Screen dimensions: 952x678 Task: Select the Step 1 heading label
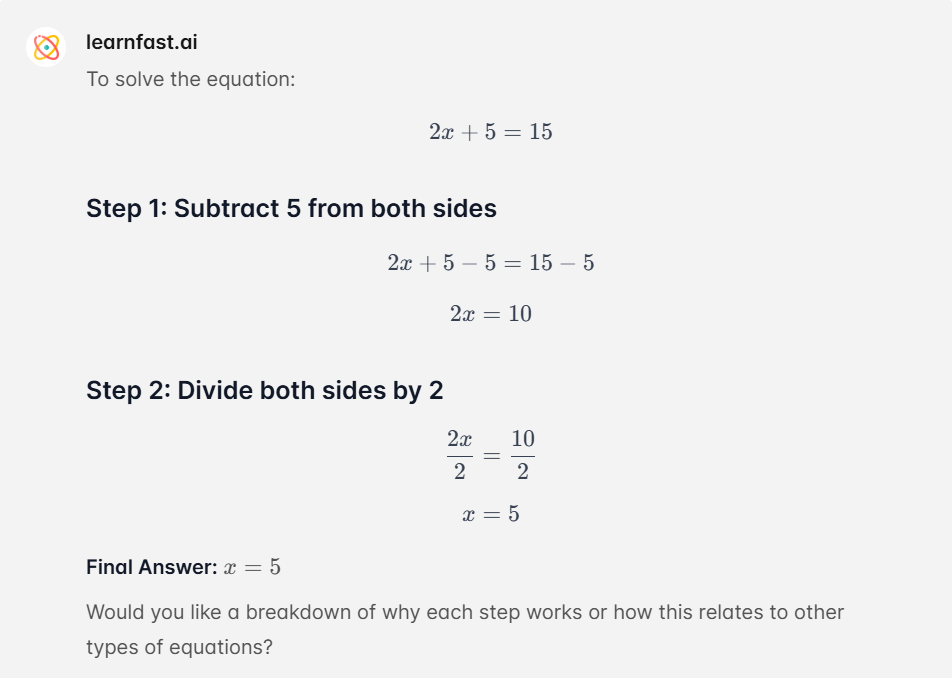pyautogui.click(x=291, y=208)
